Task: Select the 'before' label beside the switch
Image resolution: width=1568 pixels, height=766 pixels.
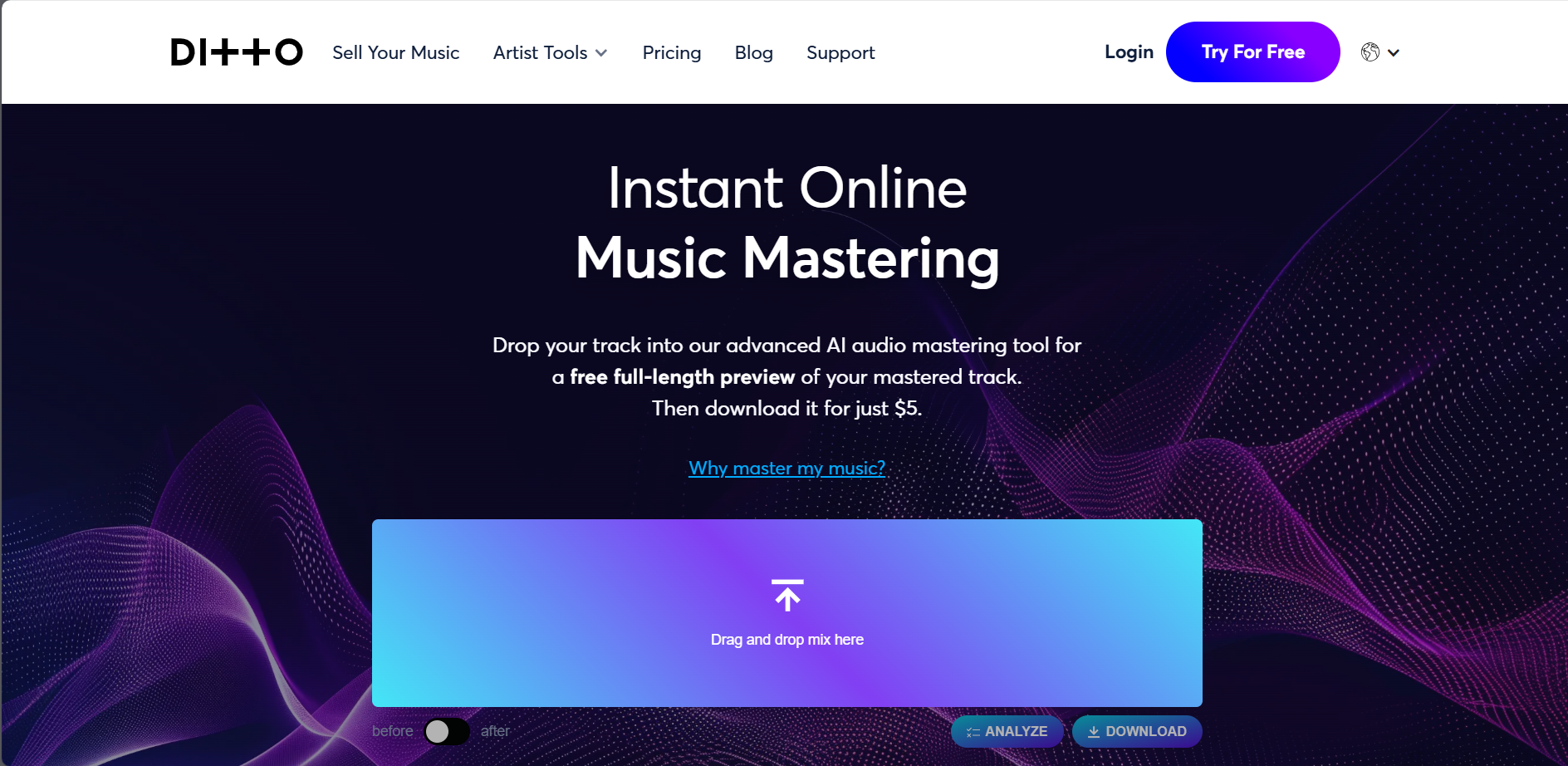Action: 393,731
